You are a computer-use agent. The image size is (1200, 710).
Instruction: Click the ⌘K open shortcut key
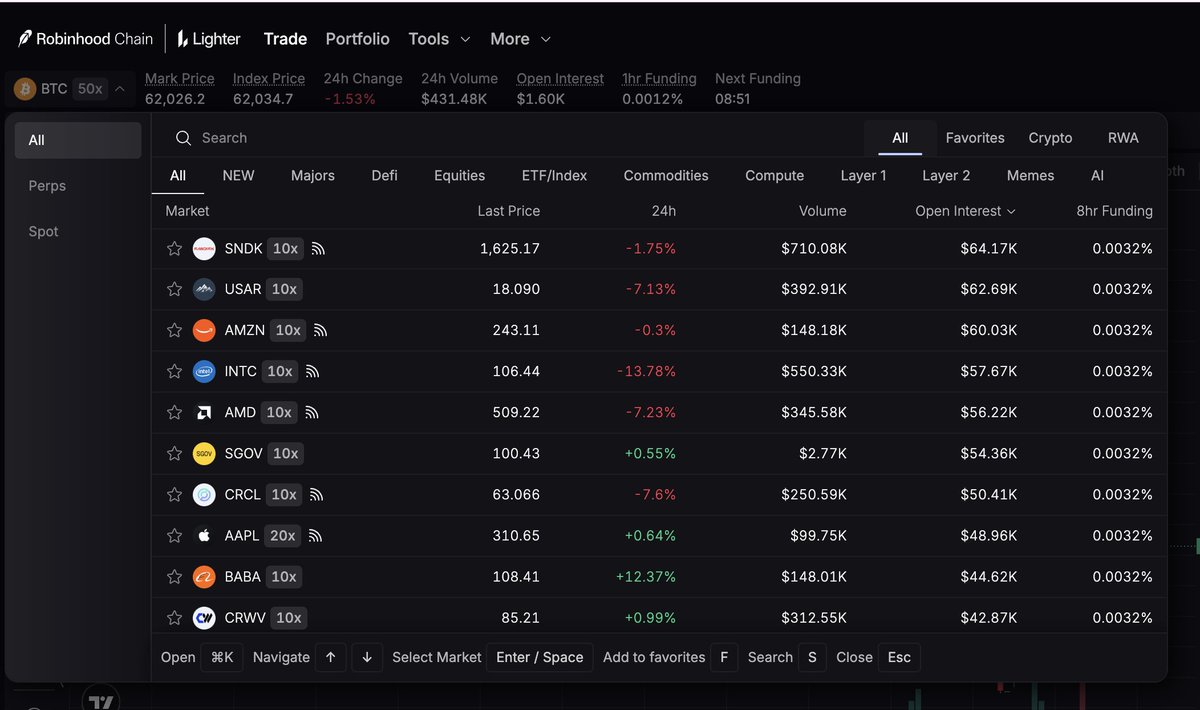tap(221, 657)
